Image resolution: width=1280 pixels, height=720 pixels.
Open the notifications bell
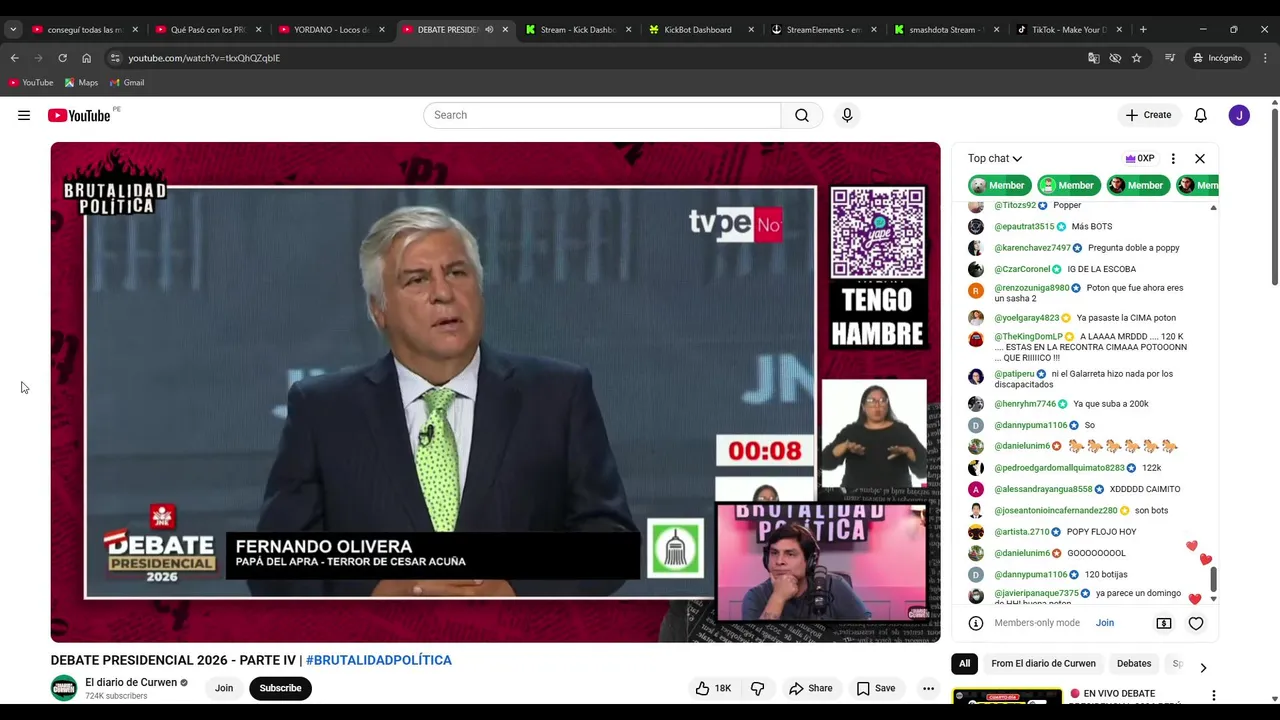pyautogui.click(x=1201, y=115)
